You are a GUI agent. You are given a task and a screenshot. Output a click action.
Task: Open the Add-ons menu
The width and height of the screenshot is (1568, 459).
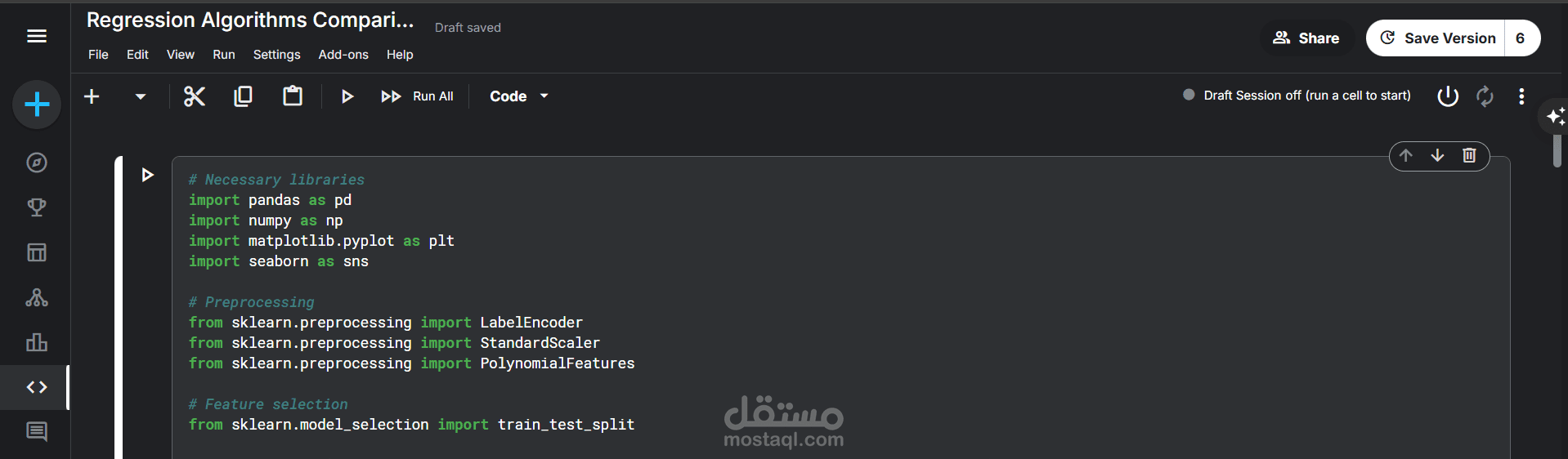343,55
